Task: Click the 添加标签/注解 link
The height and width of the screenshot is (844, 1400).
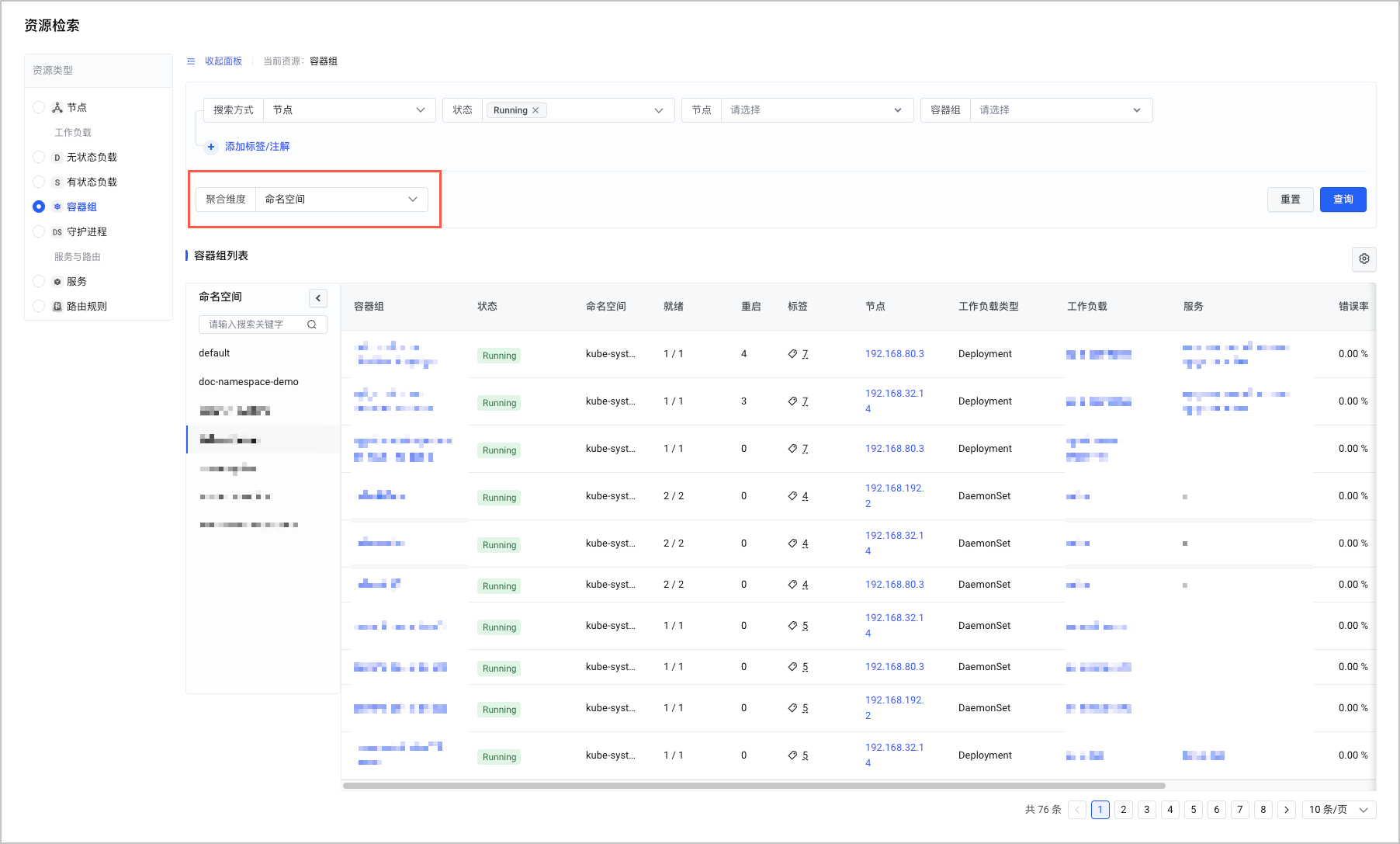Action: (257, 147)
